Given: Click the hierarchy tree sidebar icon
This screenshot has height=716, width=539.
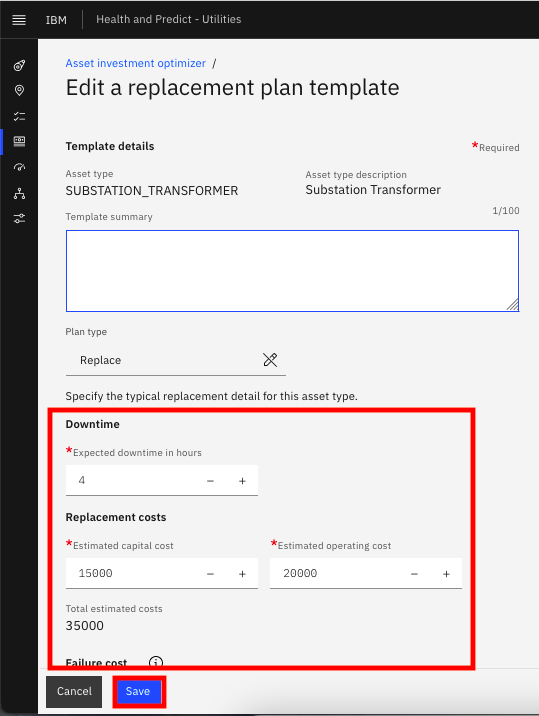Looking at the screenshot, I should pos(19,194).
